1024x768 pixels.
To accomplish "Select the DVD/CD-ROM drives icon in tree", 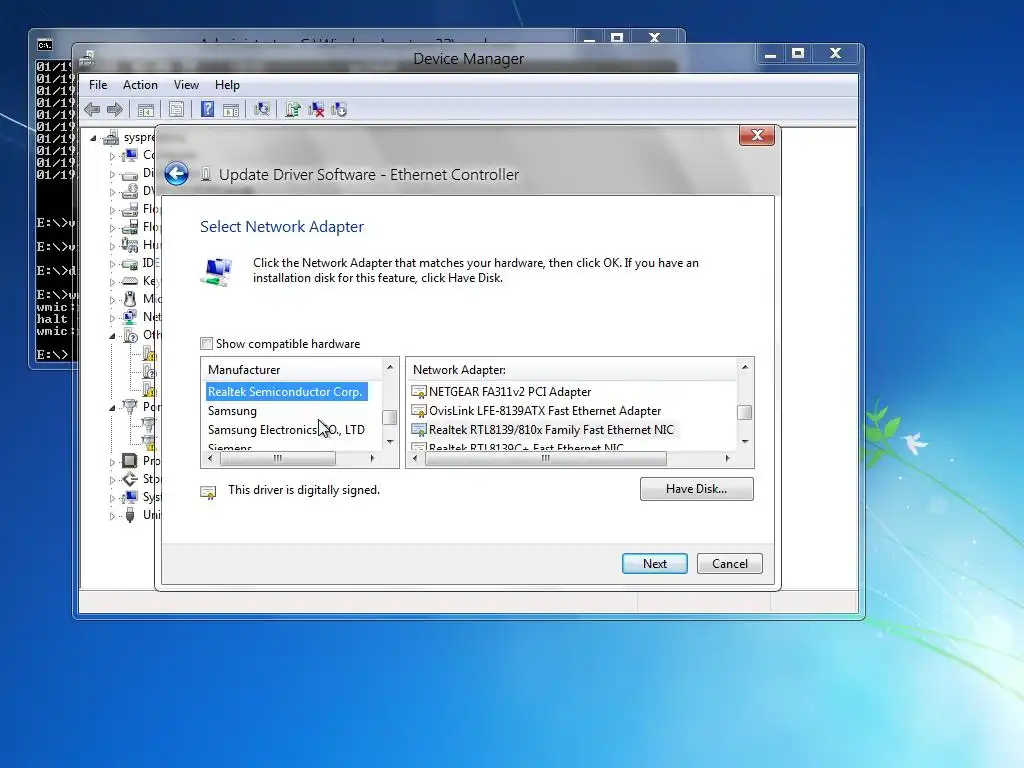I will click(x=130, y=191).
